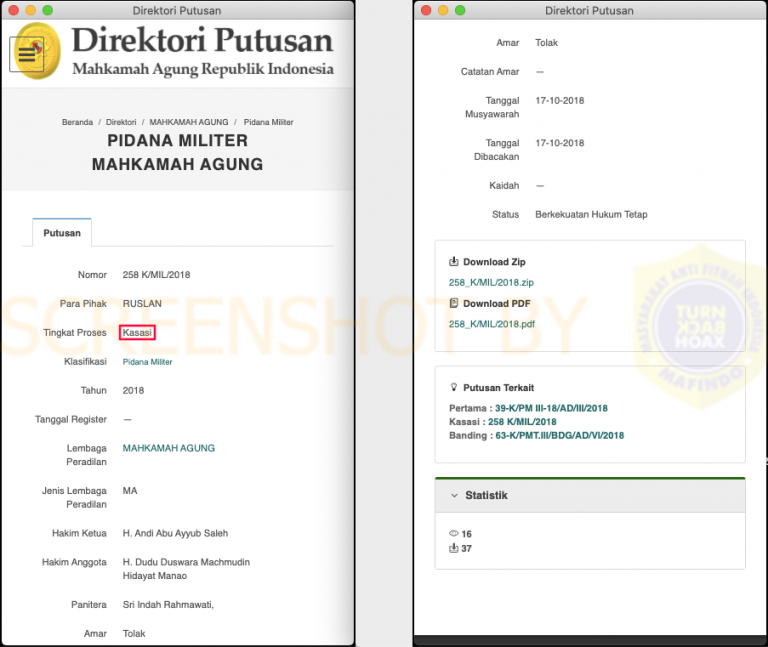Viewport: 768px width, 647px height.
Task: Open the hamburger menu icon
Action: pos(27,54)
